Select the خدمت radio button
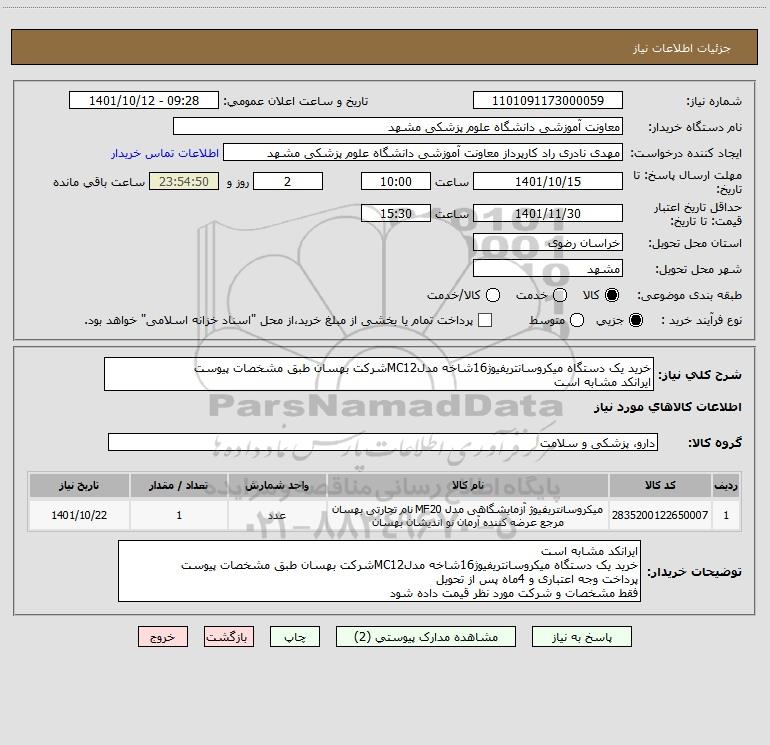Screen dimensions: 770x745 560,295
